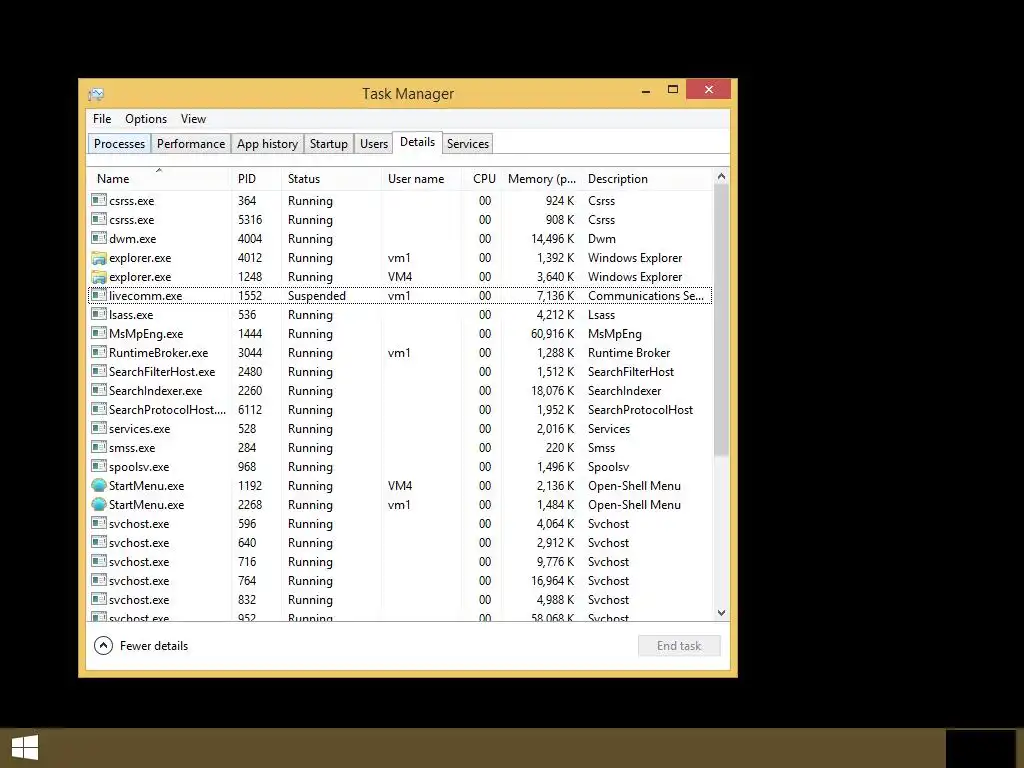
Task: Click StartMenu.exe shell icon for PID 2268
Action: 99,504
